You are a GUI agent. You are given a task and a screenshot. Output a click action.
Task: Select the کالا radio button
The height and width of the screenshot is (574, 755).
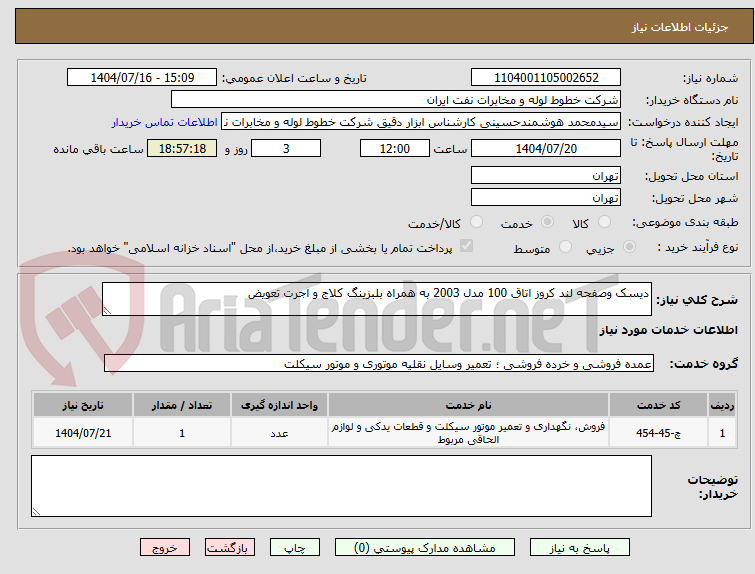604,222
